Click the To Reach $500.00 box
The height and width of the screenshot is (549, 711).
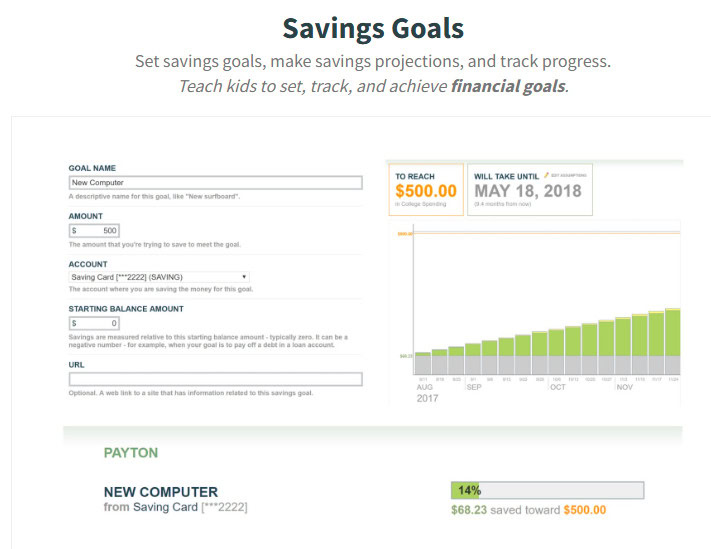(426, 189)
